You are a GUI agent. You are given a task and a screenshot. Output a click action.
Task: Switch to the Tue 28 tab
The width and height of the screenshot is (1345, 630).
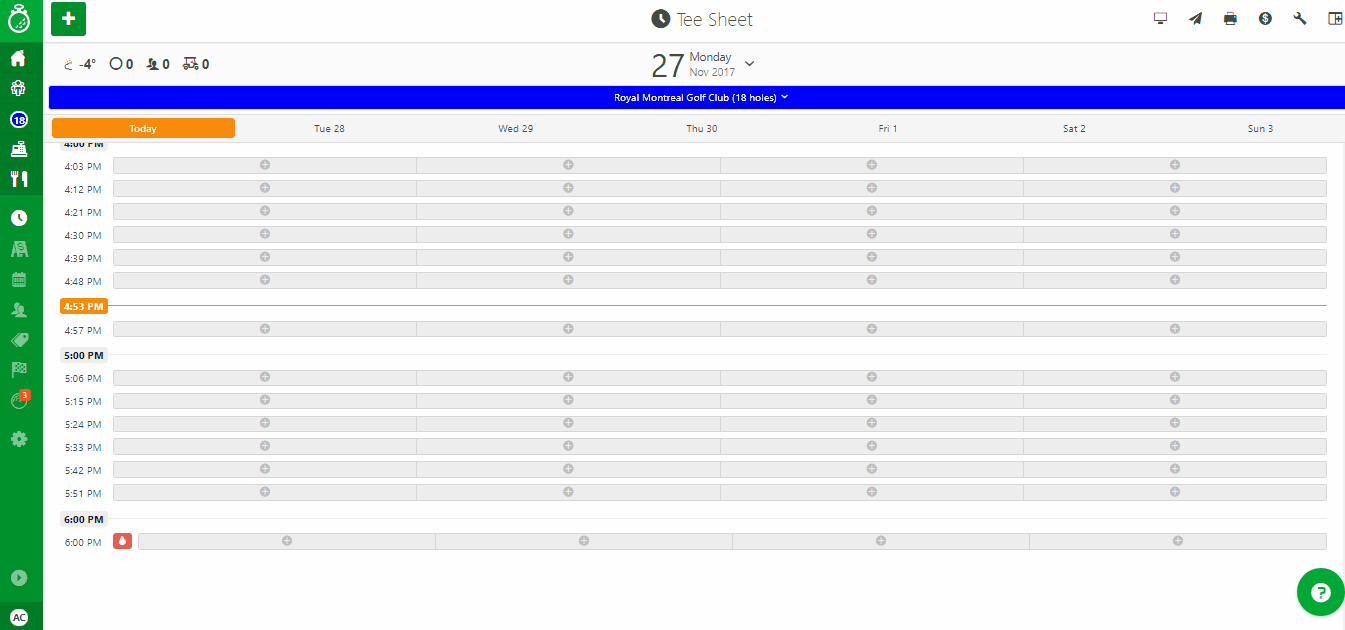click(329, 128)
